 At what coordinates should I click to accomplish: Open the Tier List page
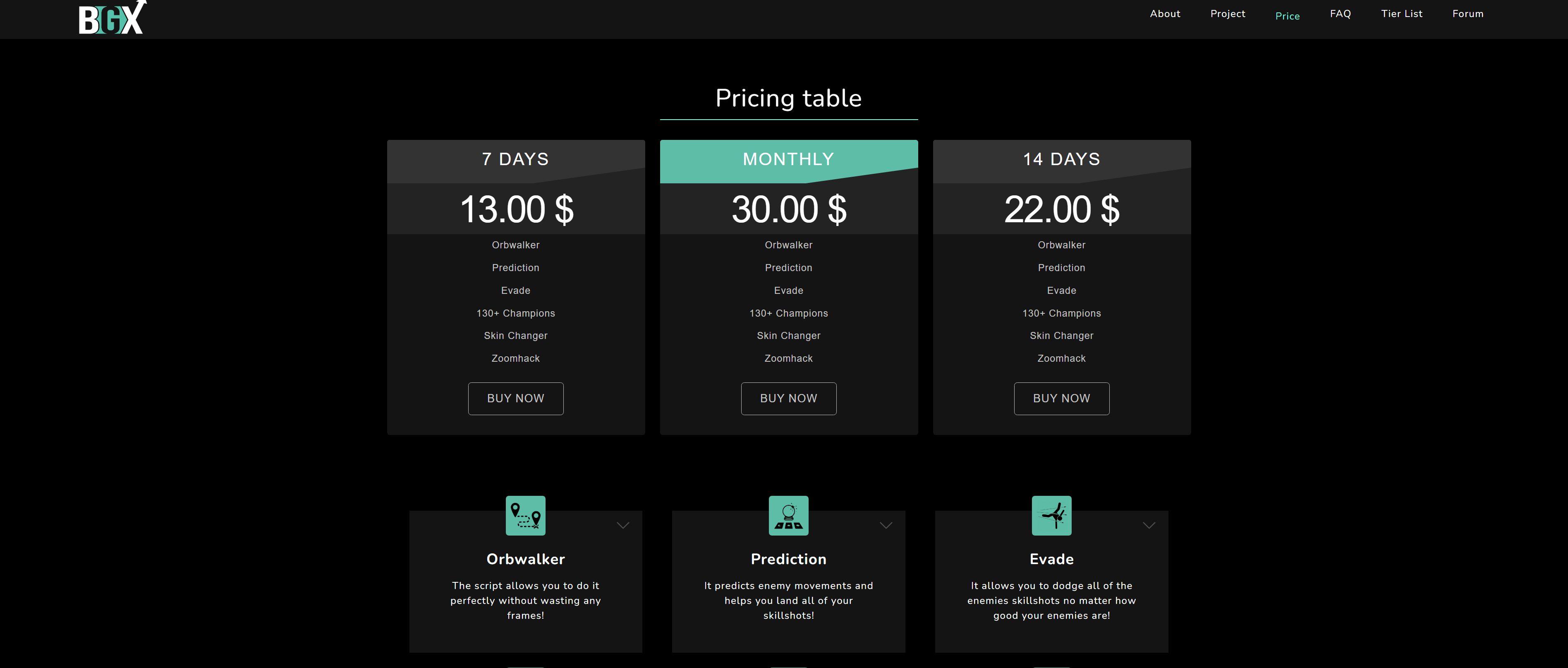coord(1401,14)
